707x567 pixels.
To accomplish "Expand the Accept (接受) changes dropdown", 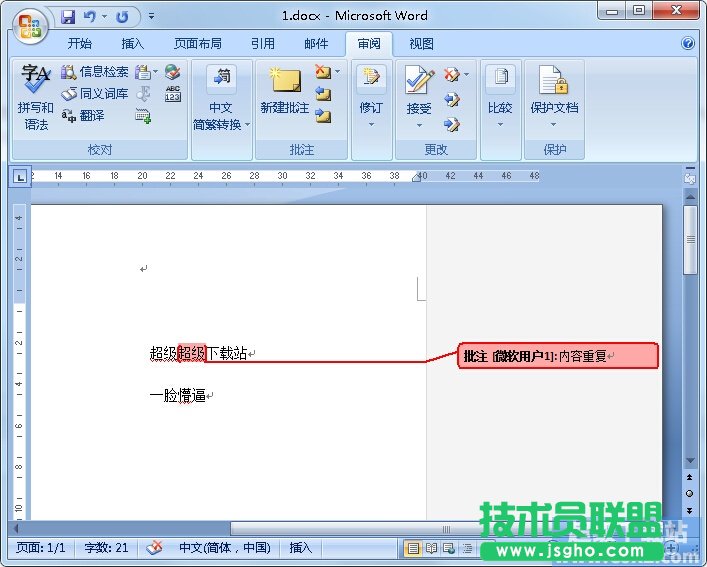I will 419,125.
